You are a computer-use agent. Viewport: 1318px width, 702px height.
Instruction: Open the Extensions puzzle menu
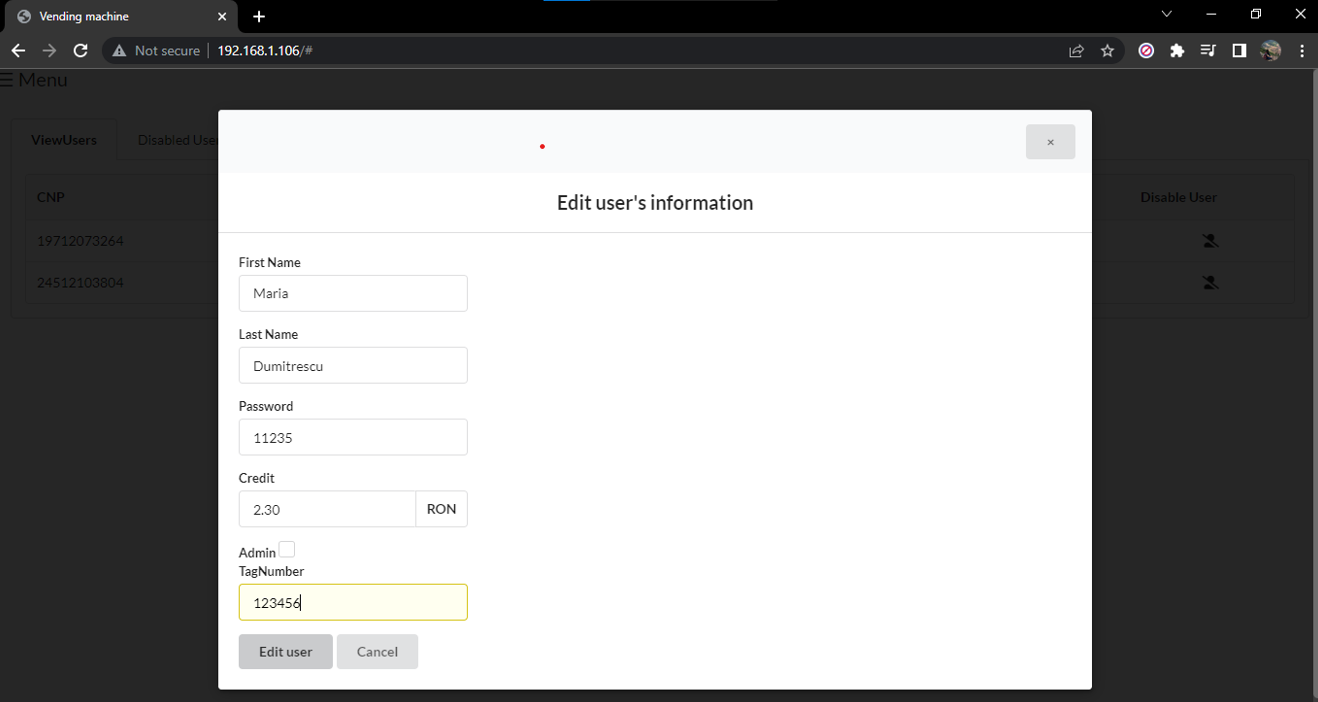click(x=1177, y=51)
